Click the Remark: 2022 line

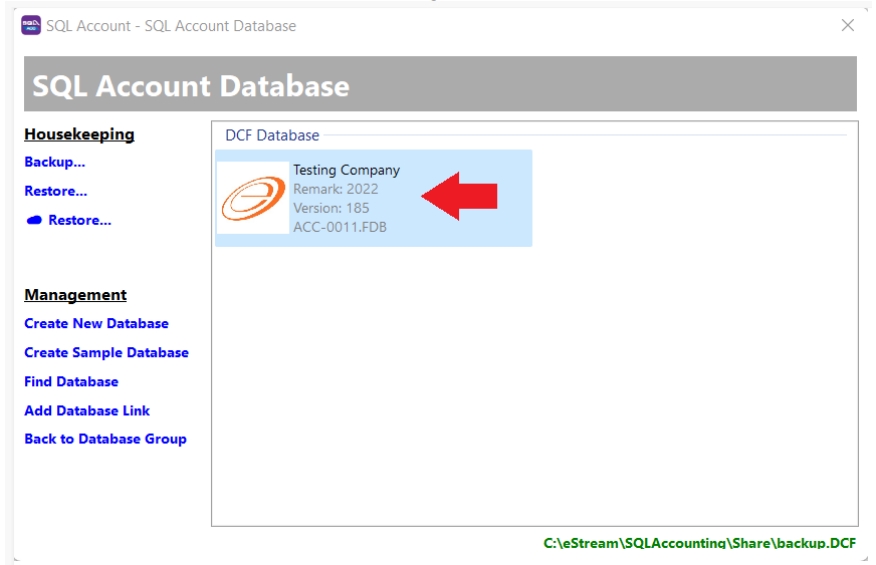tap(336, 189)
